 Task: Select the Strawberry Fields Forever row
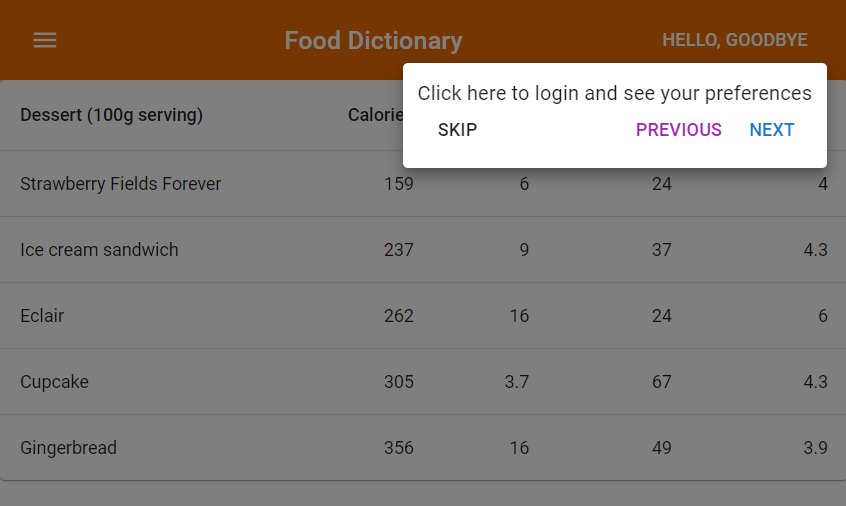click(x=120, y=184)
